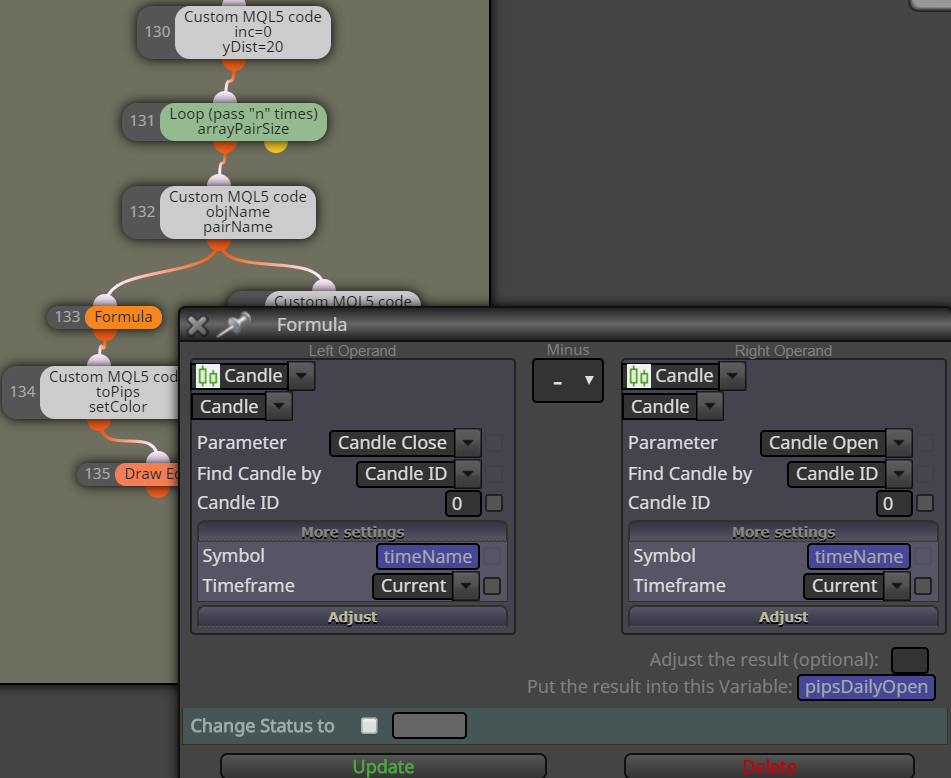The height and width of the screenshot is (778, 951).
Task: Select the orange Formula block 133
Action: [123, 317]
